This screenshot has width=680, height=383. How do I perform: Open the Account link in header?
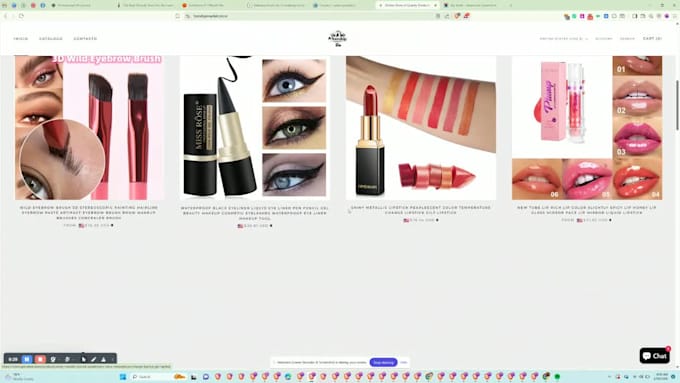point(604,39)
